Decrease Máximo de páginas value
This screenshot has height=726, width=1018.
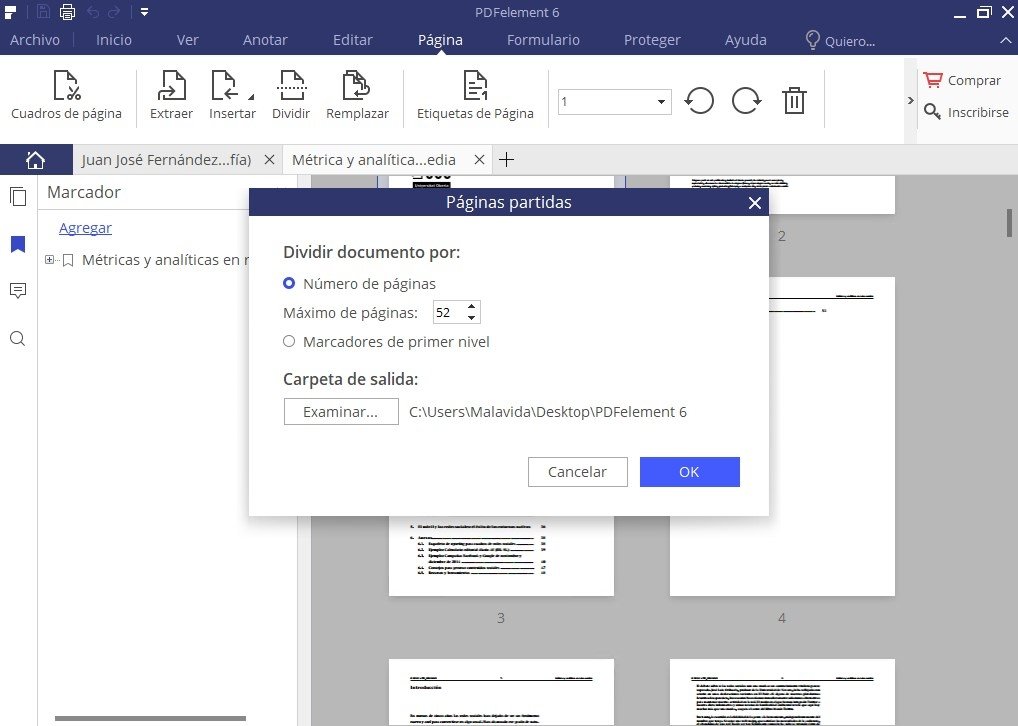point(472,318)
